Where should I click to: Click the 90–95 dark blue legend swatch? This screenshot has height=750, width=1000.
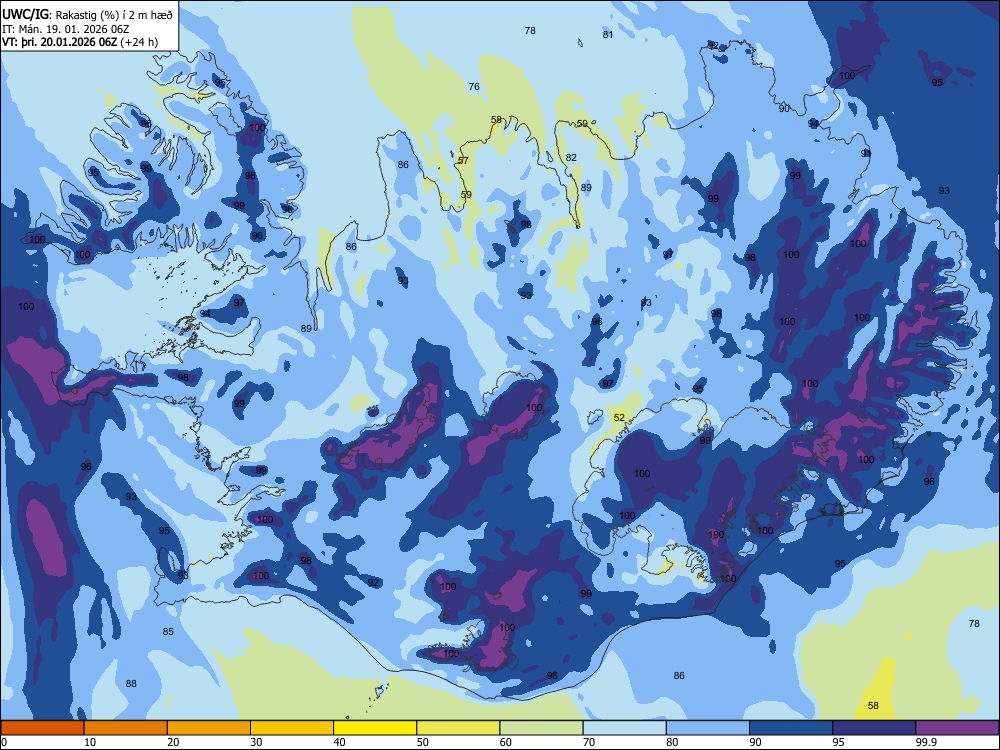[791, 728]
